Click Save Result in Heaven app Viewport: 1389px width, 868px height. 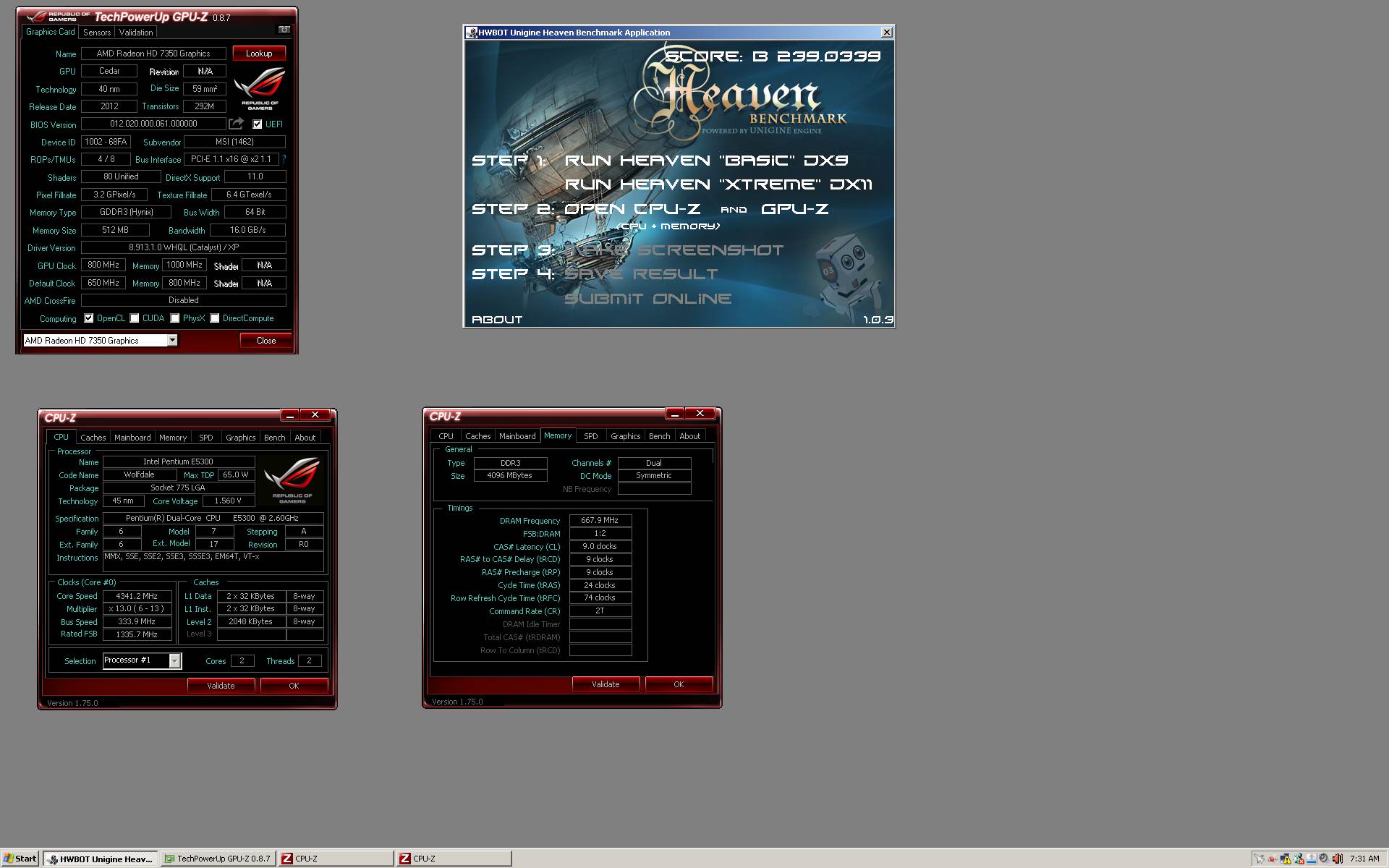tap(641, 274)
